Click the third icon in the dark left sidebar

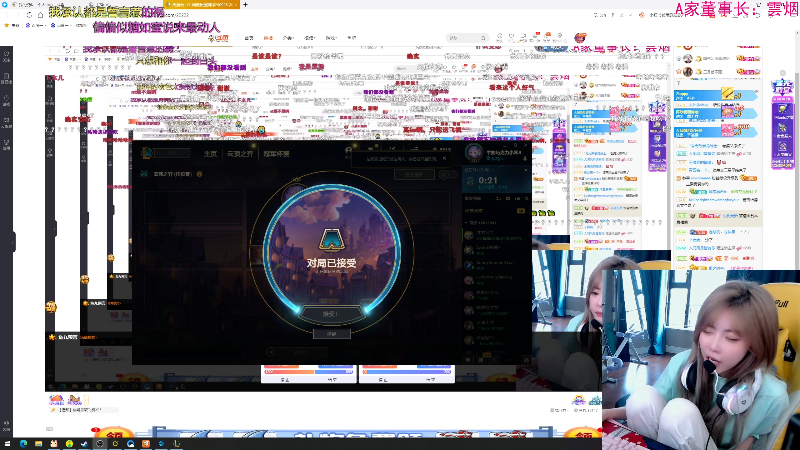pos(7,100)
